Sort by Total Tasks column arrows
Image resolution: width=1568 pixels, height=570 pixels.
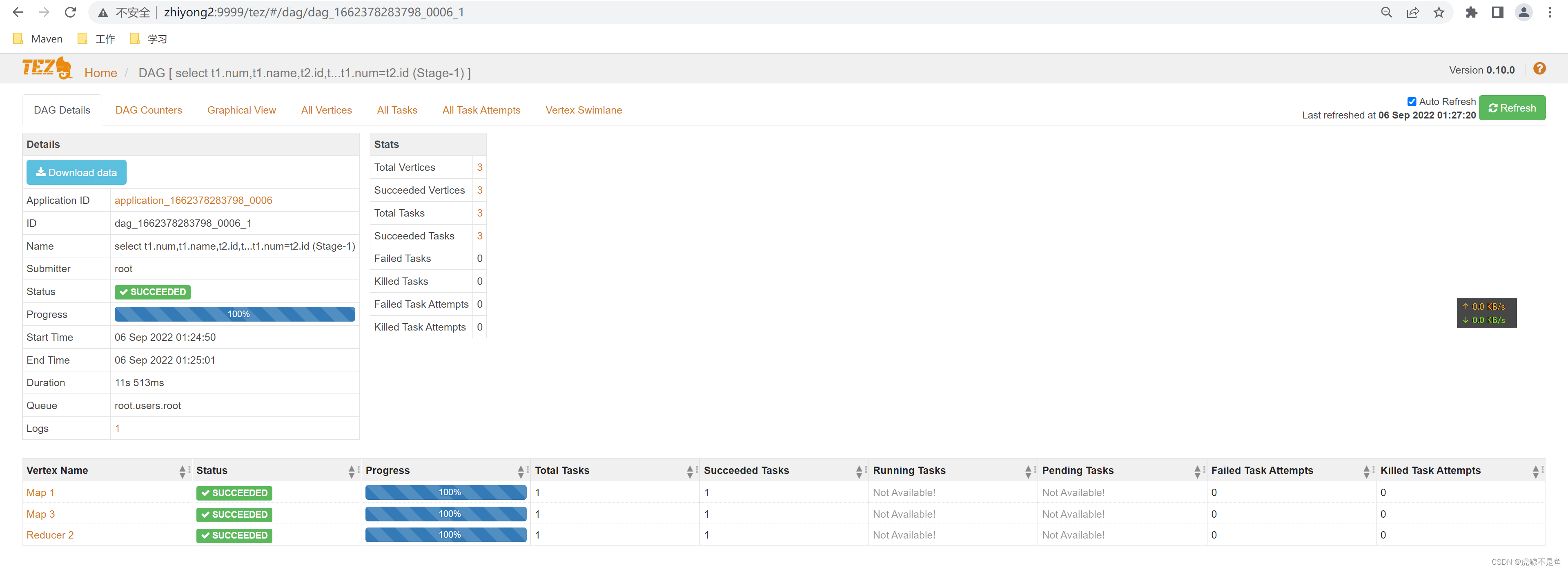(689, 471)
